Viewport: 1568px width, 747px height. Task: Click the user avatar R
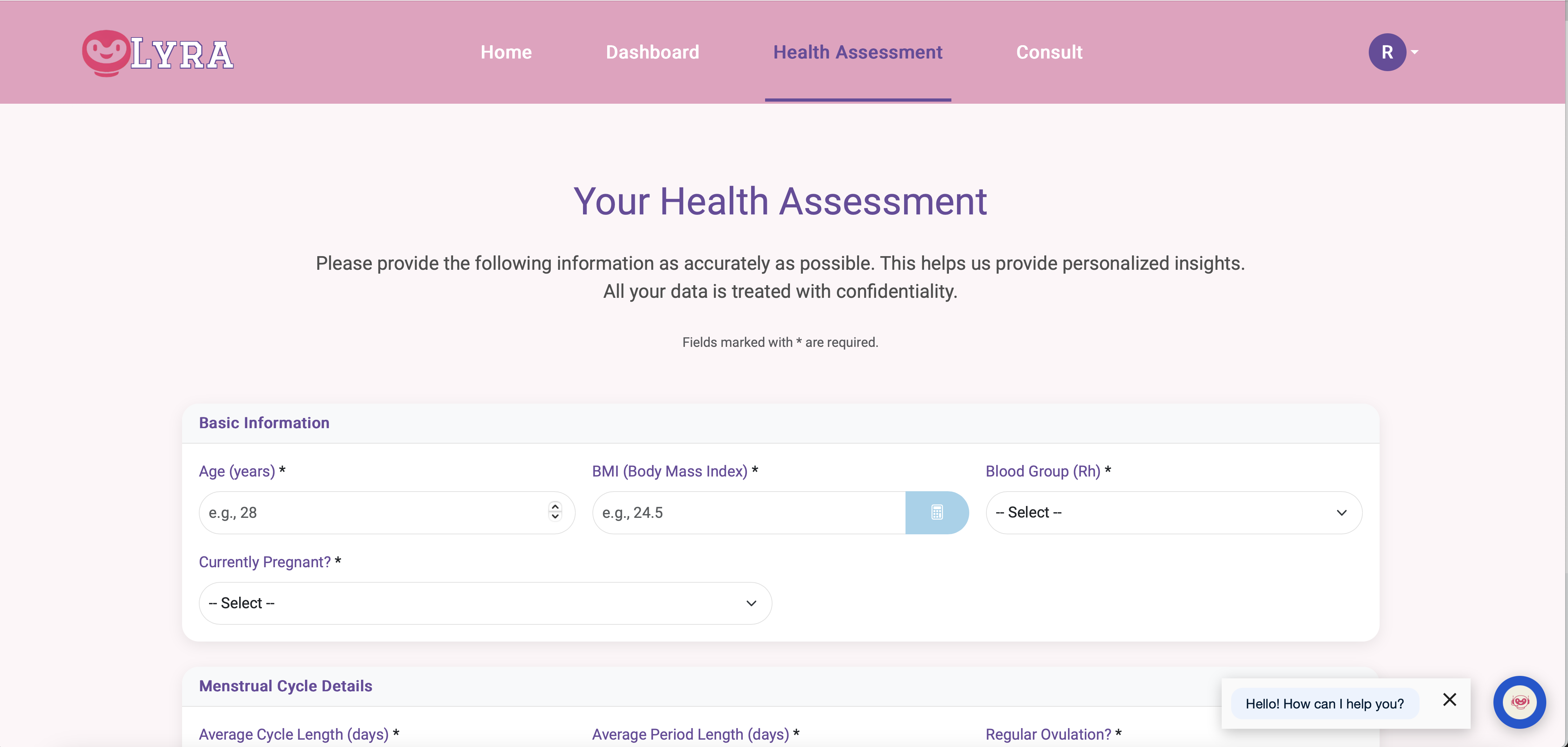[x=1387, y=53]
